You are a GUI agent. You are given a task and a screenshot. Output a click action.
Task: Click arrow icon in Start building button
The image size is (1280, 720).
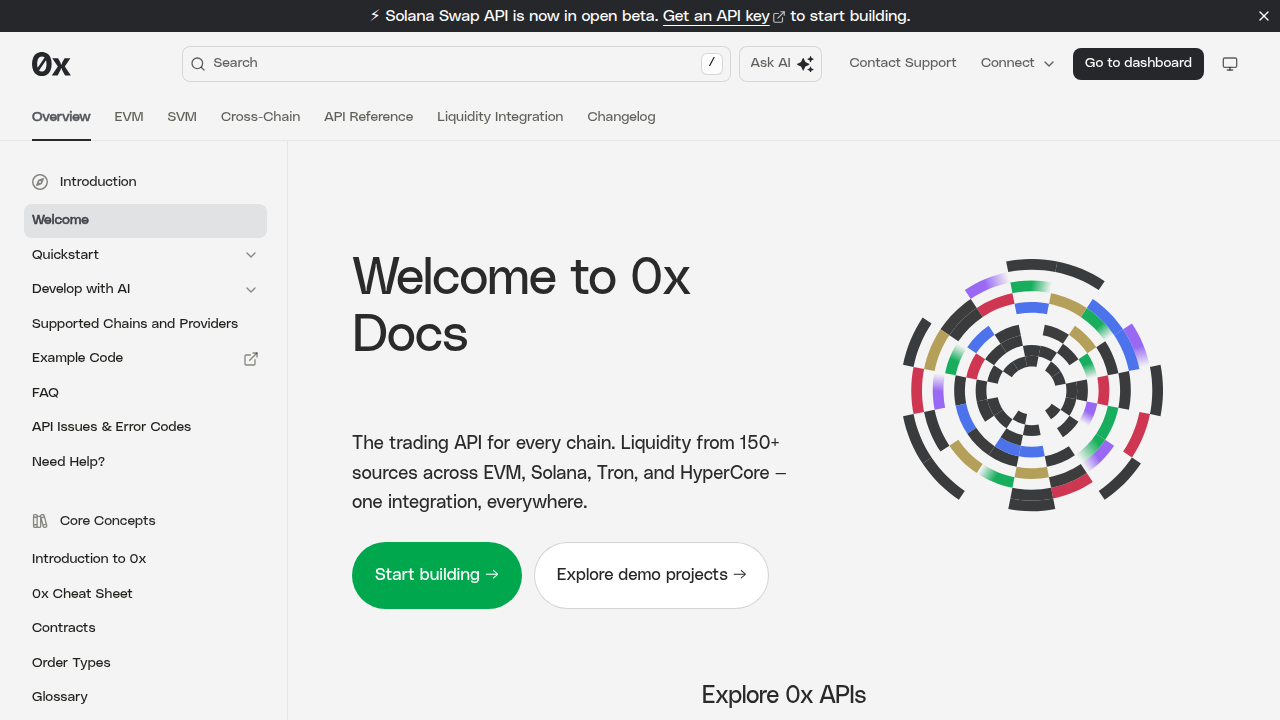(492, 575)
